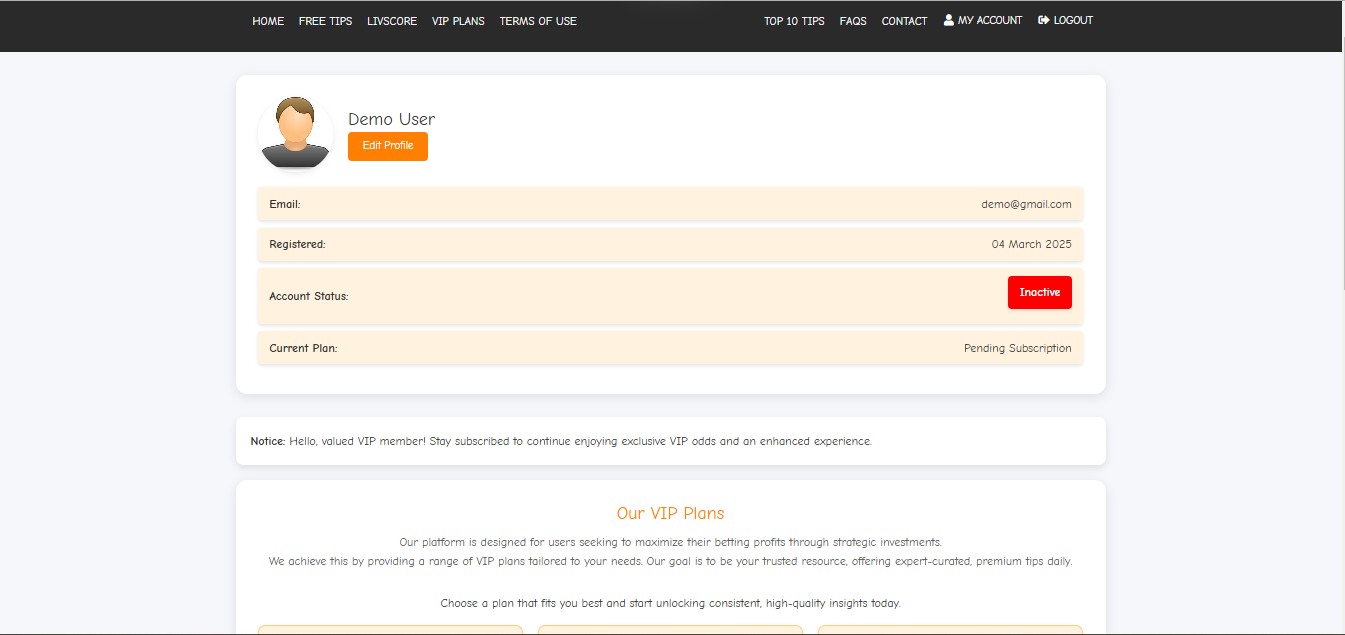
Task: Open the Demo User profile avatar picture
Action: click(295, 131)
